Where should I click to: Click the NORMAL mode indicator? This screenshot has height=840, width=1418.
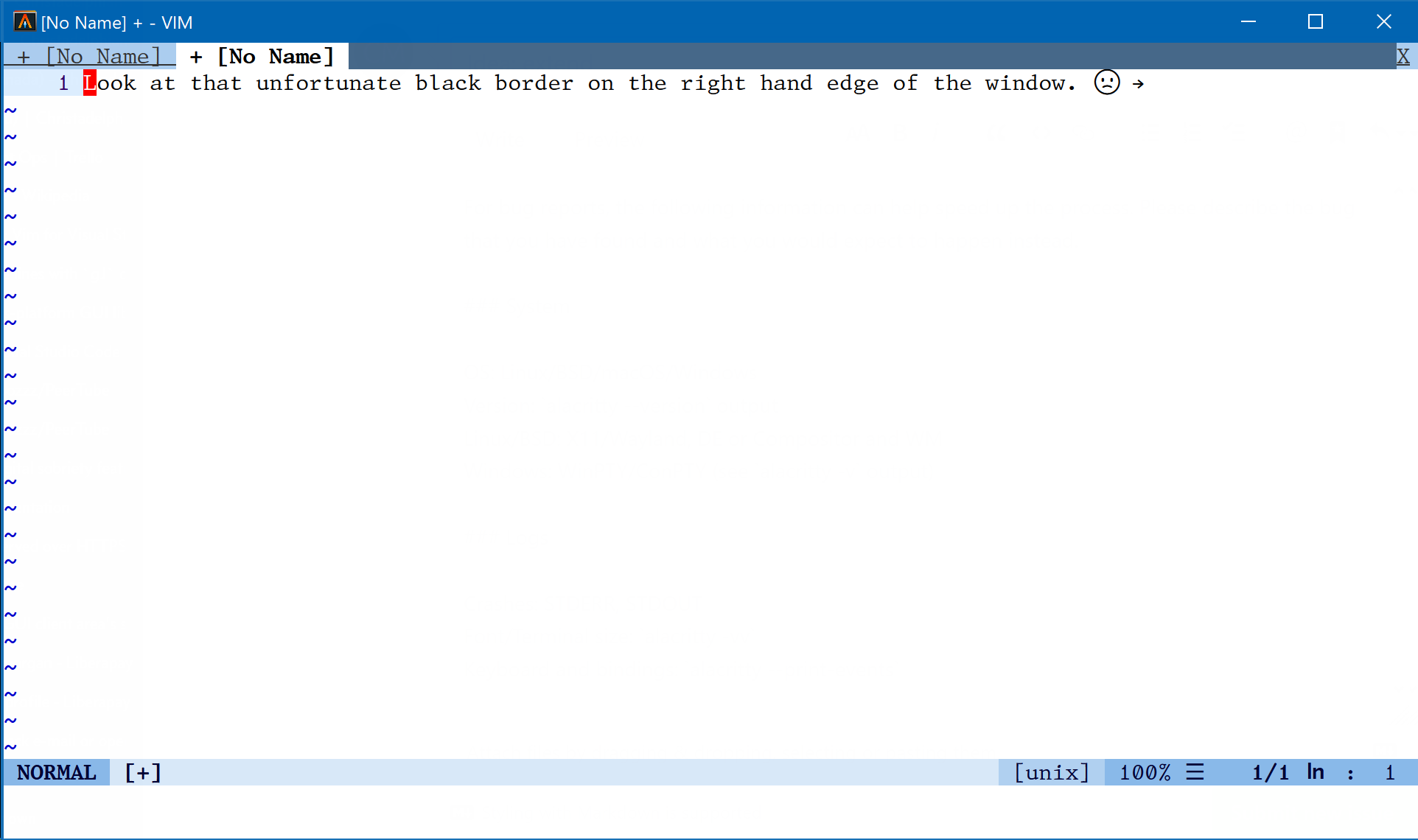(57, 772)
